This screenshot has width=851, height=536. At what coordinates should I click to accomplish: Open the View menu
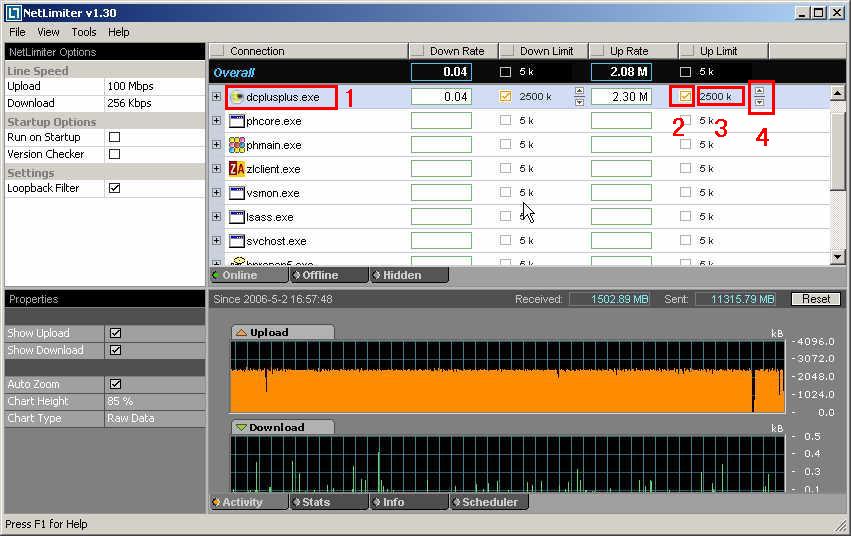click(48, 33)
